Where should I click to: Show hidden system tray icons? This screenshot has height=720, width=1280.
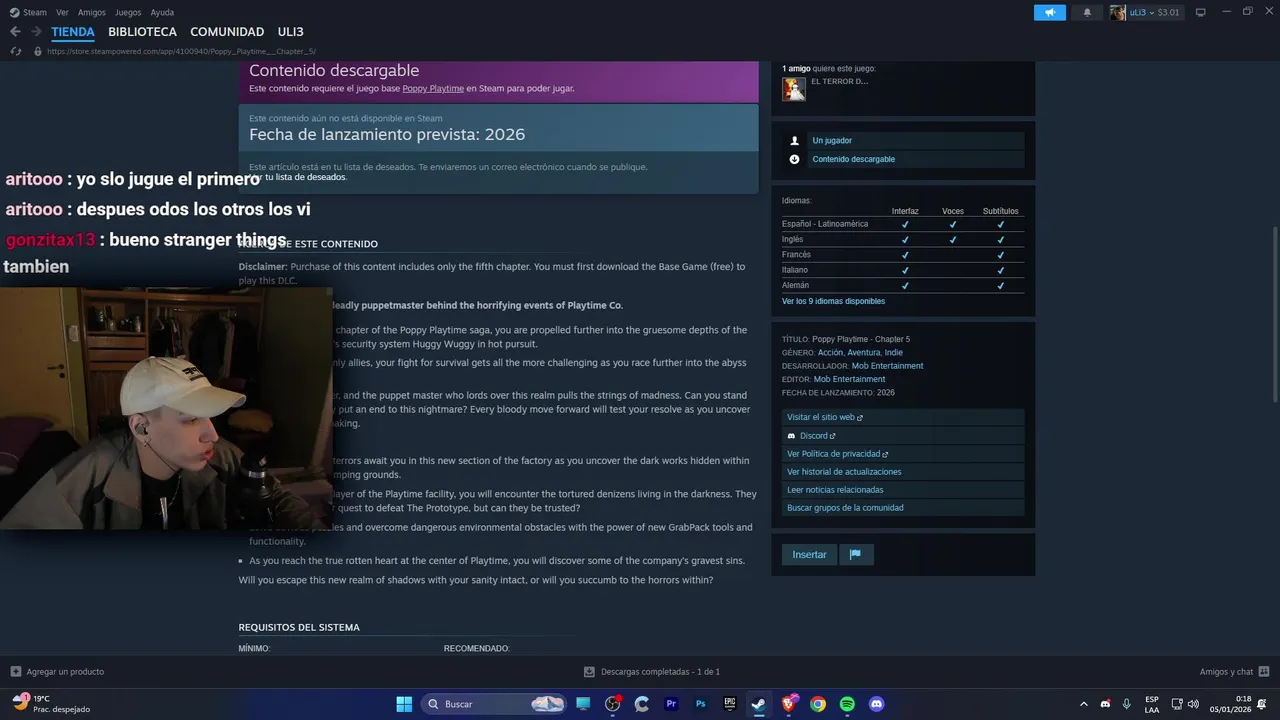[x=1084, y=704]
